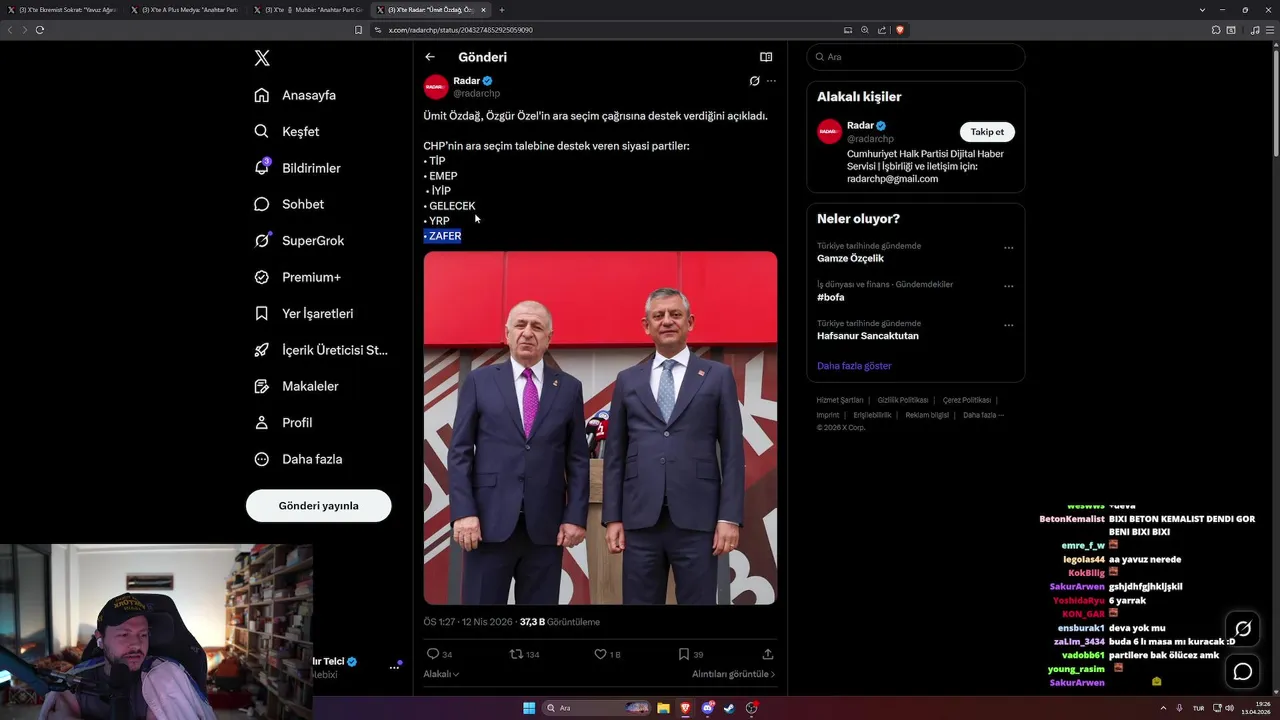Click the Grok icon on Radar's post

(754, 81)
